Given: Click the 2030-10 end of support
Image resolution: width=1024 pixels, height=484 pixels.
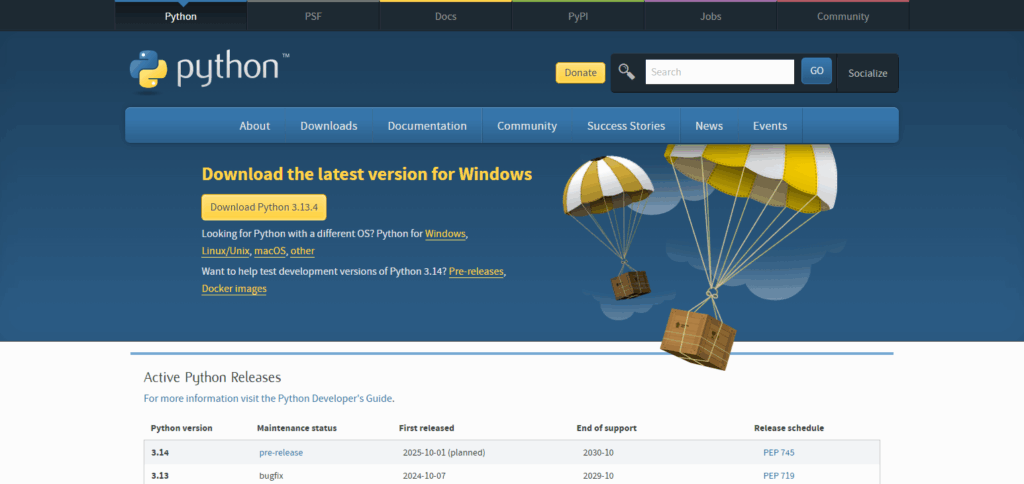Looking at the screenshot, I should 598,453.
